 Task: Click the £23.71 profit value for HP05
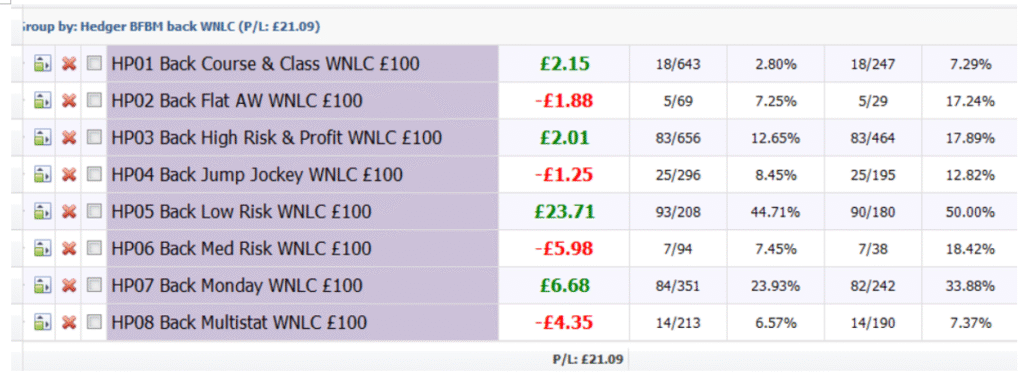pos(564,212)
